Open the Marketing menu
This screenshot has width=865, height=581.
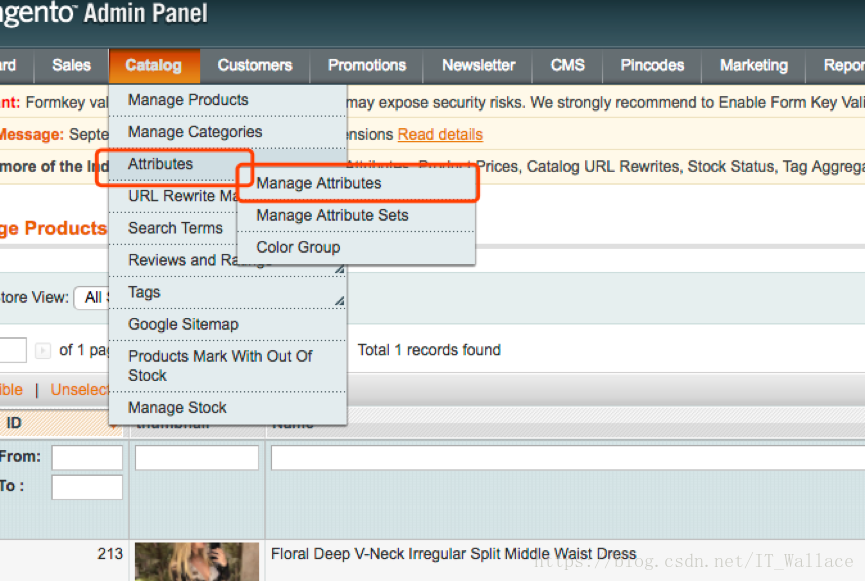click(754, 66)
